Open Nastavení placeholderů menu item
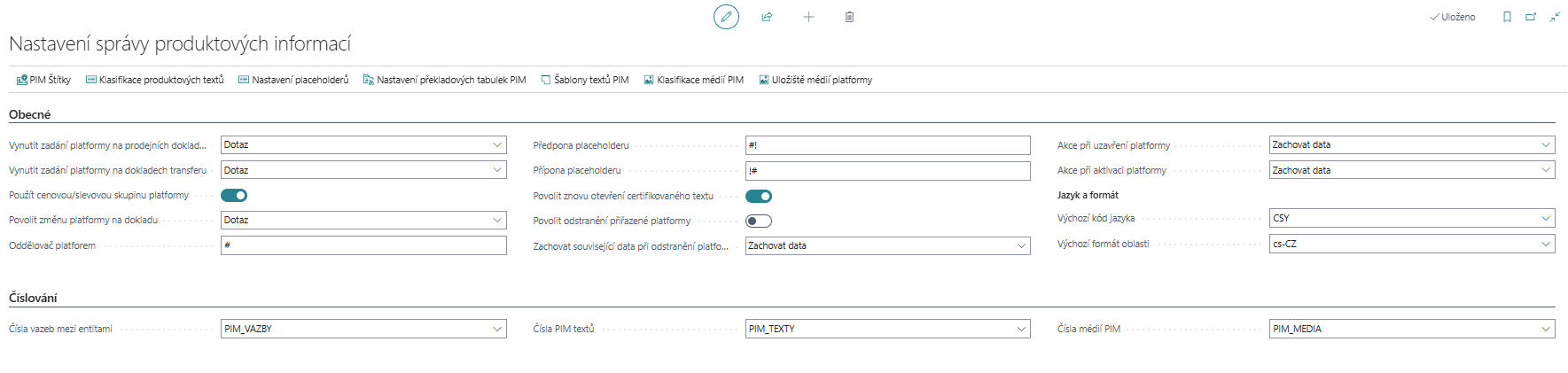 coord(293,80)
